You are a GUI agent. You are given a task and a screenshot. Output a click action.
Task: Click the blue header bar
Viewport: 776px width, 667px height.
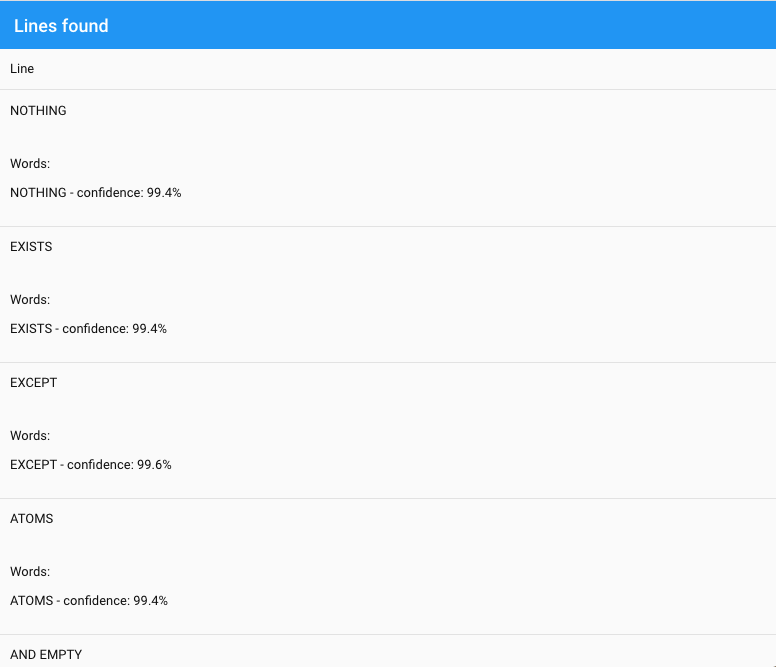click(x=388, y=25)
